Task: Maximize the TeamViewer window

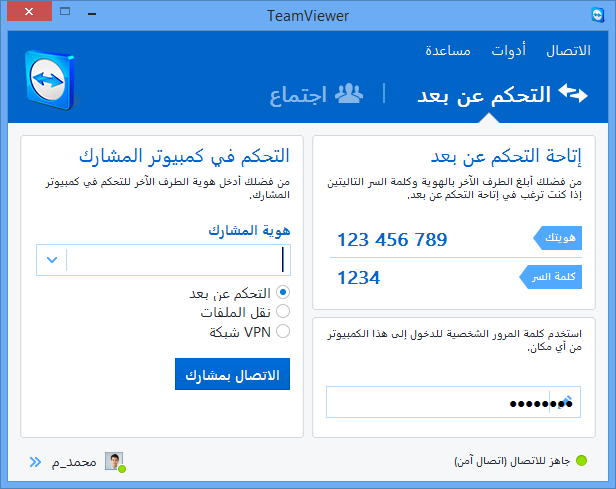Action: pyautogui.click(x=65, y=11)
